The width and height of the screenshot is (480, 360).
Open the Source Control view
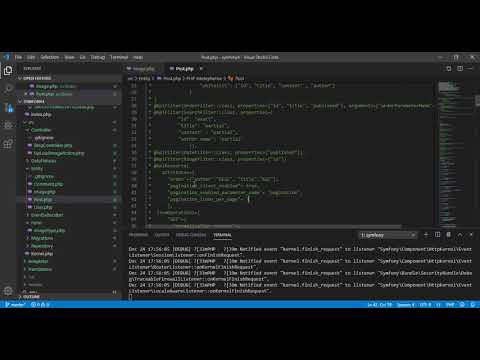[8, 107]
